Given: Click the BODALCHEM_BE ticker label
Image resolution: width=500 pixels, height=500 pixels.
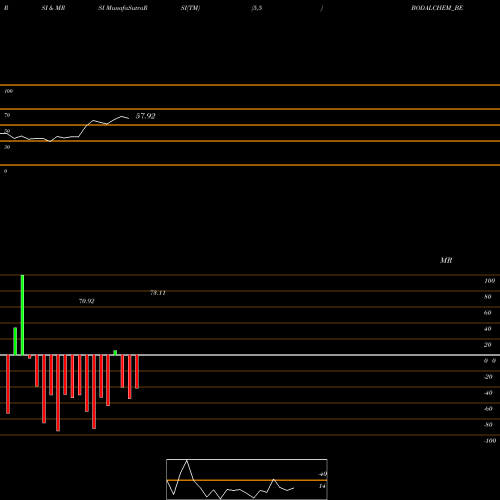Looking at the screenshot, I should [x=437, y=8].
